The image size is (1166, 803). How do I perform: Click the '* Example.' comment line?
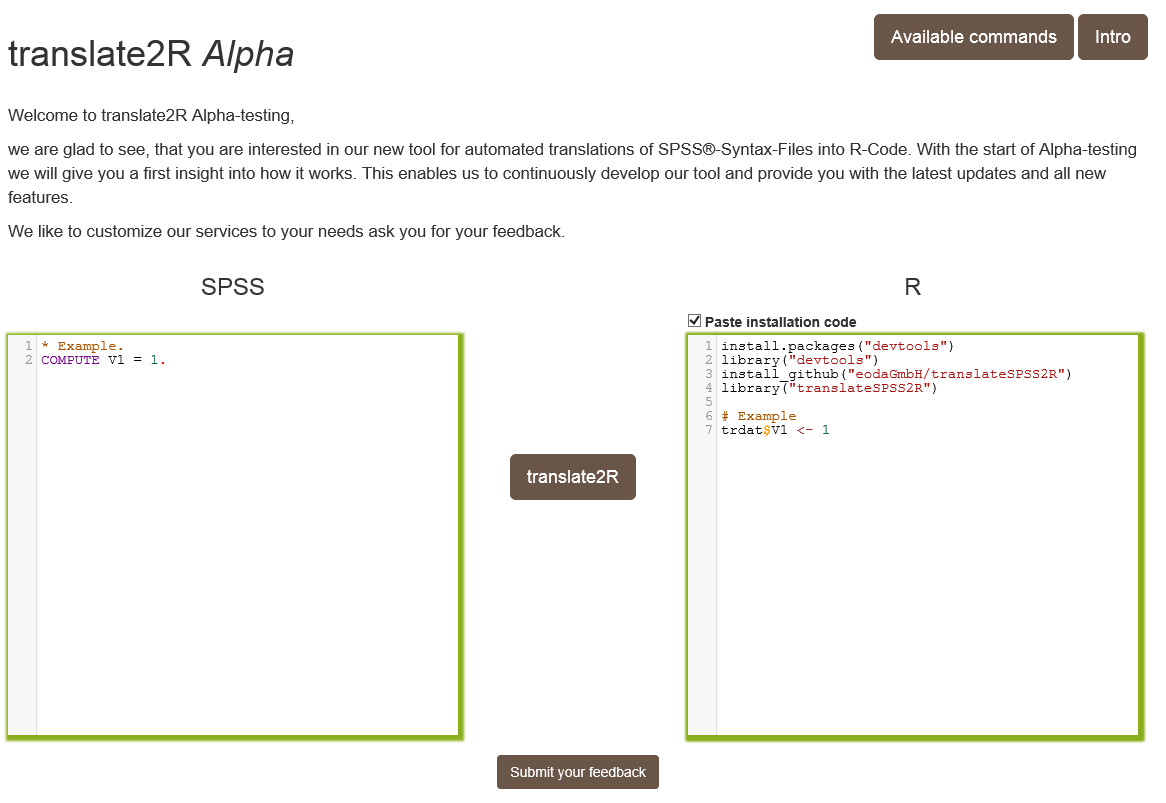[x=83, y=346]
